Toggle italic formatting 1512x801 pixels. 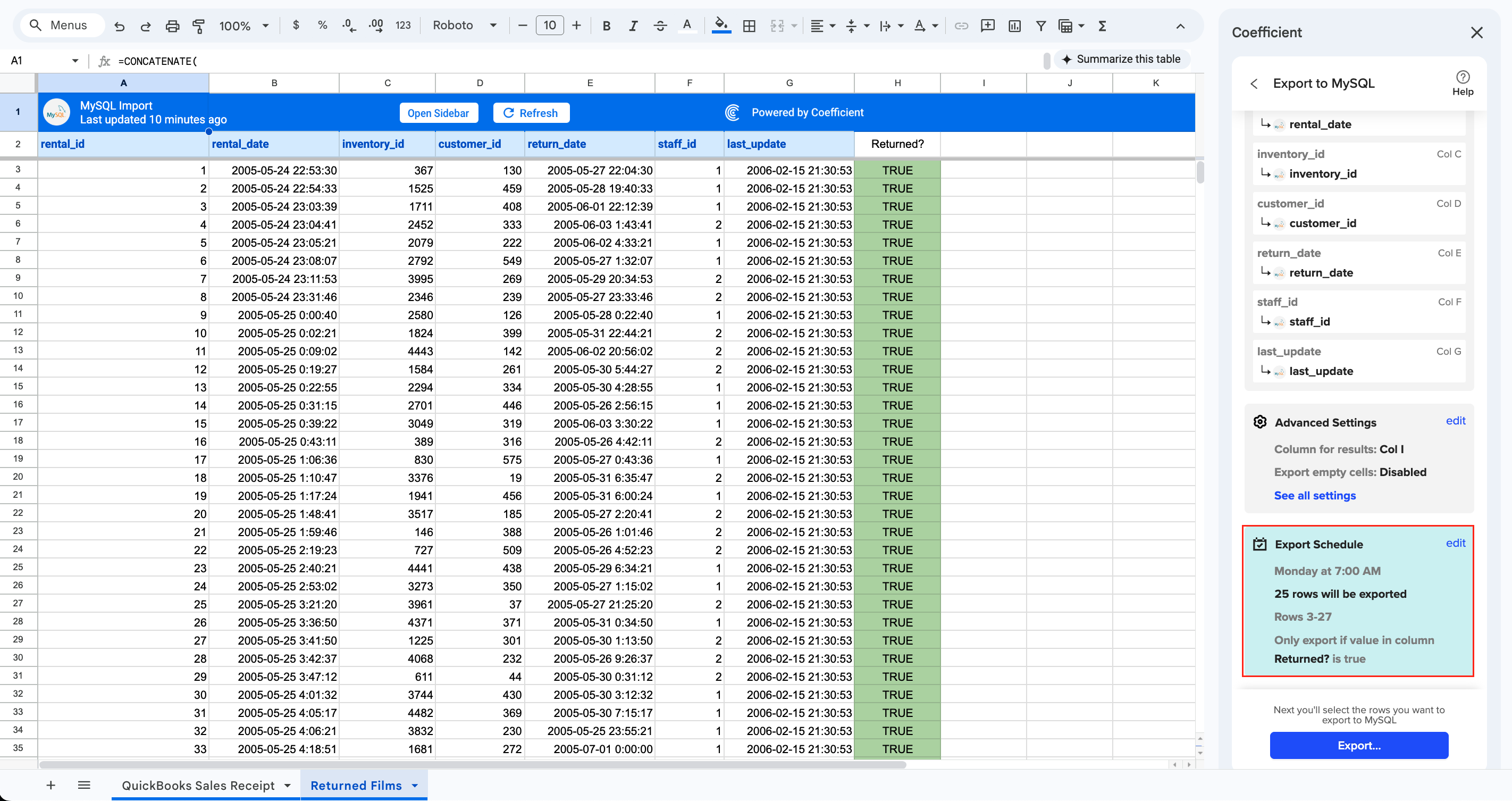click(x=633, y=25)
